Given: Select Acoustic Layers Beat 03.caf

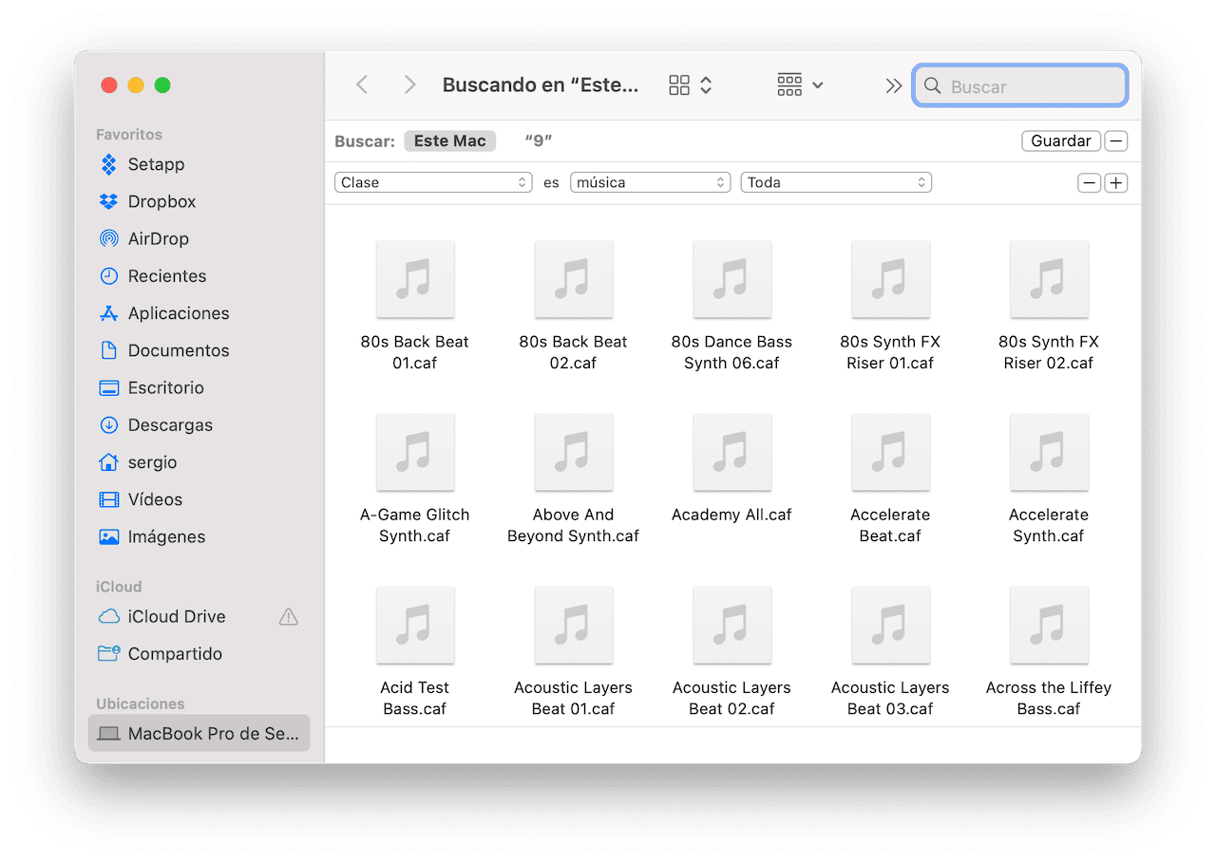Looking at the screenshot, I should point(890,651).
